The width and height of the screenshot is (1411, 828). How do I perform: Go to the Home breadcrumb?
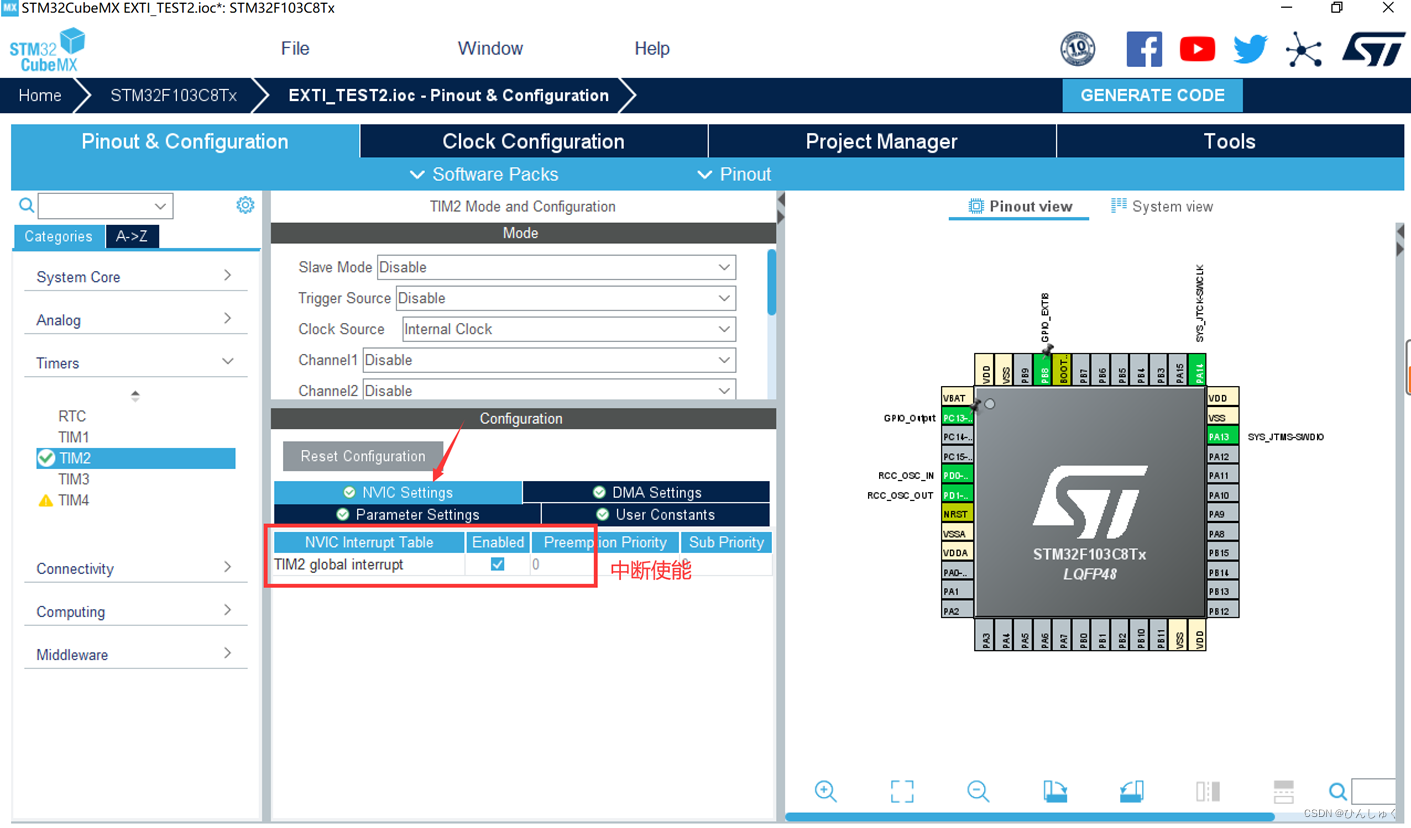tap(40, 95)
